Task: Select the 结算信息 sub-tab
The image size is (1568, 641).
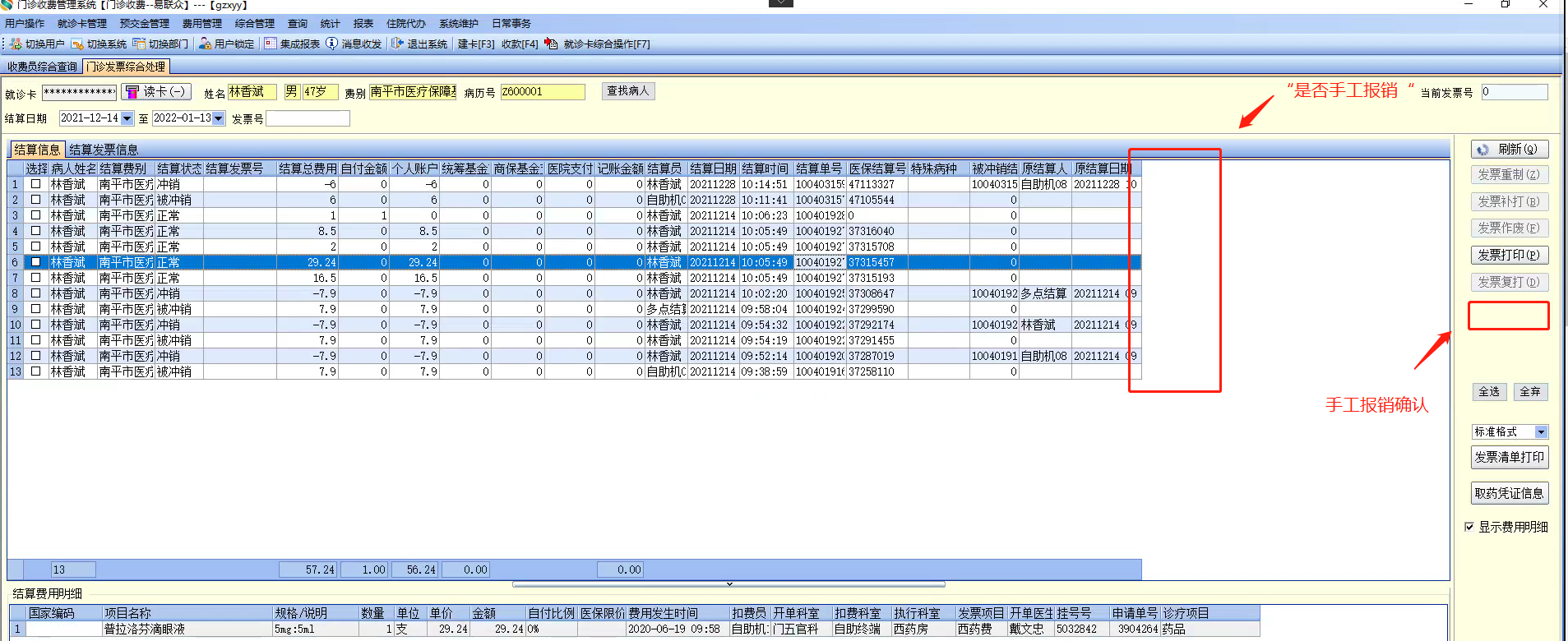Action: coord(37,150)
